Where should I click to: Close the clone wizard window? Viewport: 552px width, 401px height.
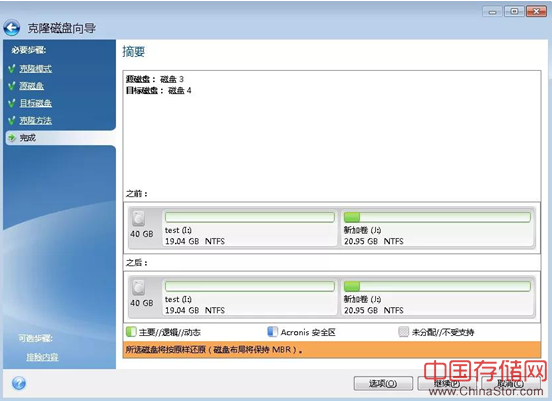(536, 12)
